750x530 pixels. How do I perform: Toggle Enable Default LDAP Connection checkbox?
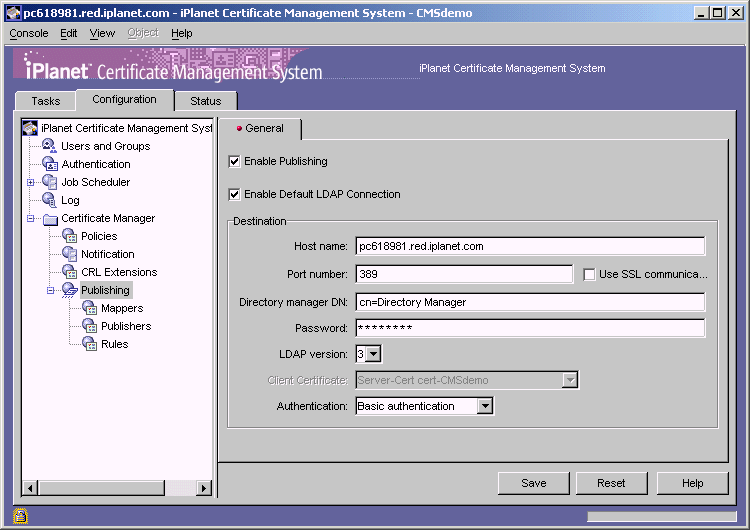pos(234,194)
